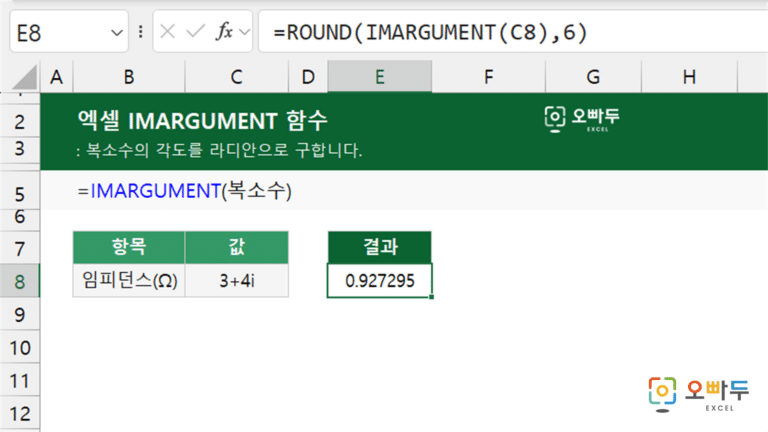Click the subtitle '복소수의 각도를 라디안으로 구합니다.'

point(224,150)
